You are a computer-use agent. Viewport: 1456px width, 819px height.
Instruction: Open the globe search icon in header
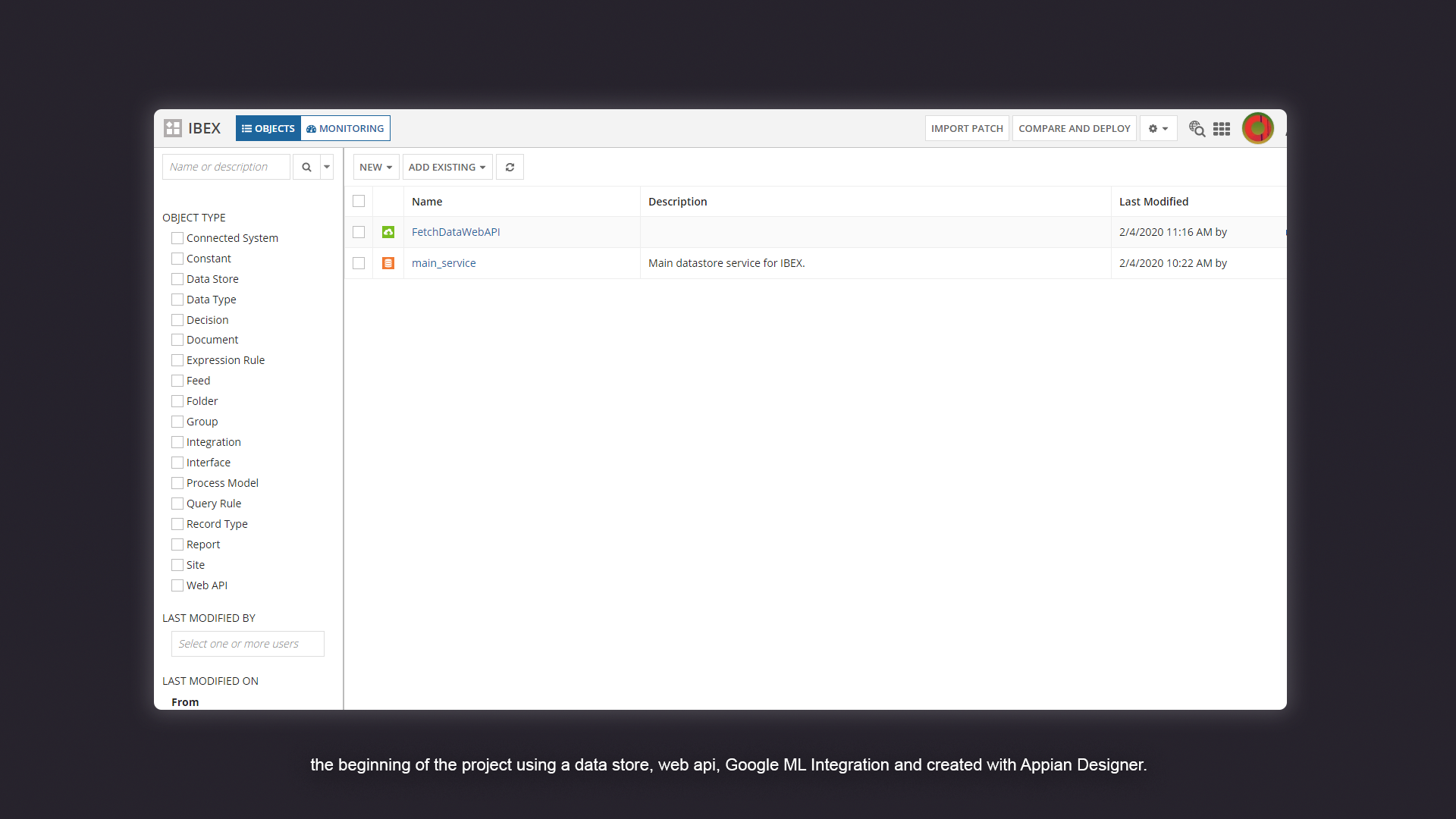pos(1197,129)
